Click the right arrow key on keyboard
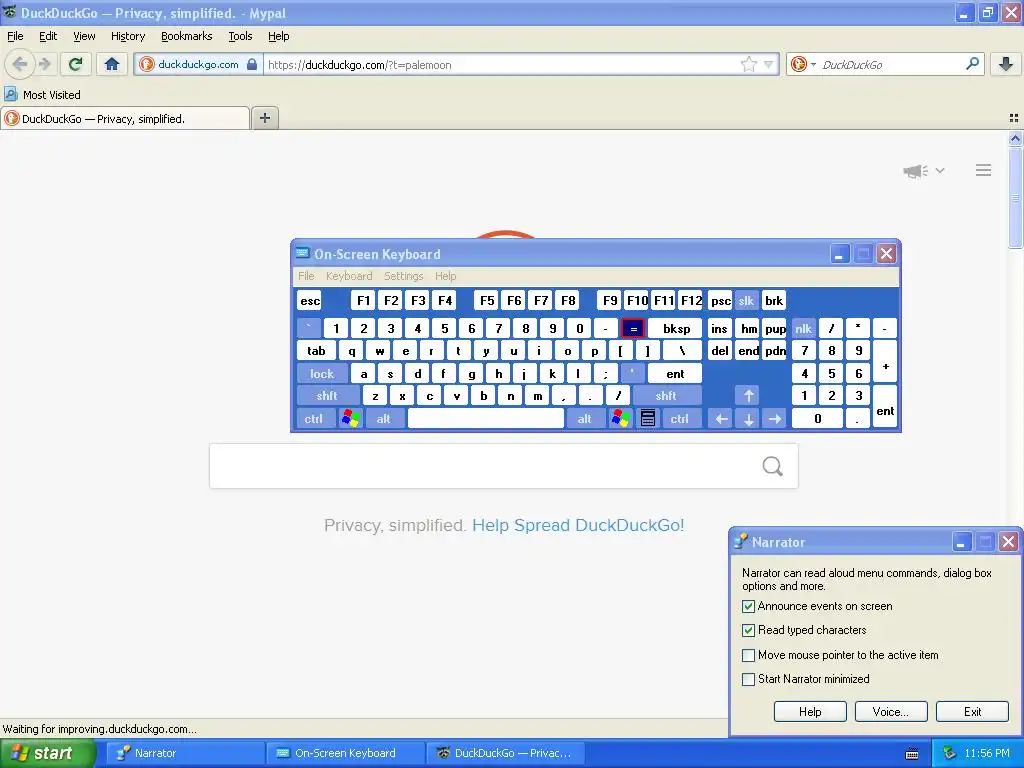The width and height of the screenshot is (1024, 768). click(775, 419)
